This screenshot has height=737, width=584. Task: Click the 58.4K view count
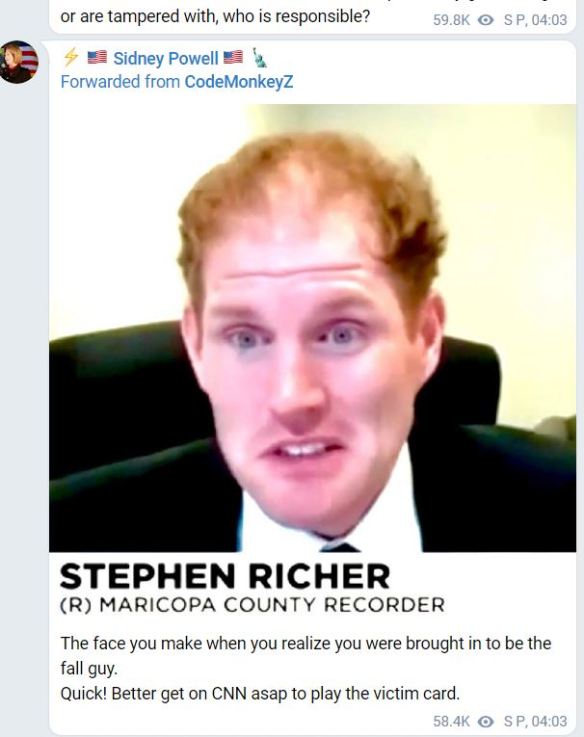point(451,721)
